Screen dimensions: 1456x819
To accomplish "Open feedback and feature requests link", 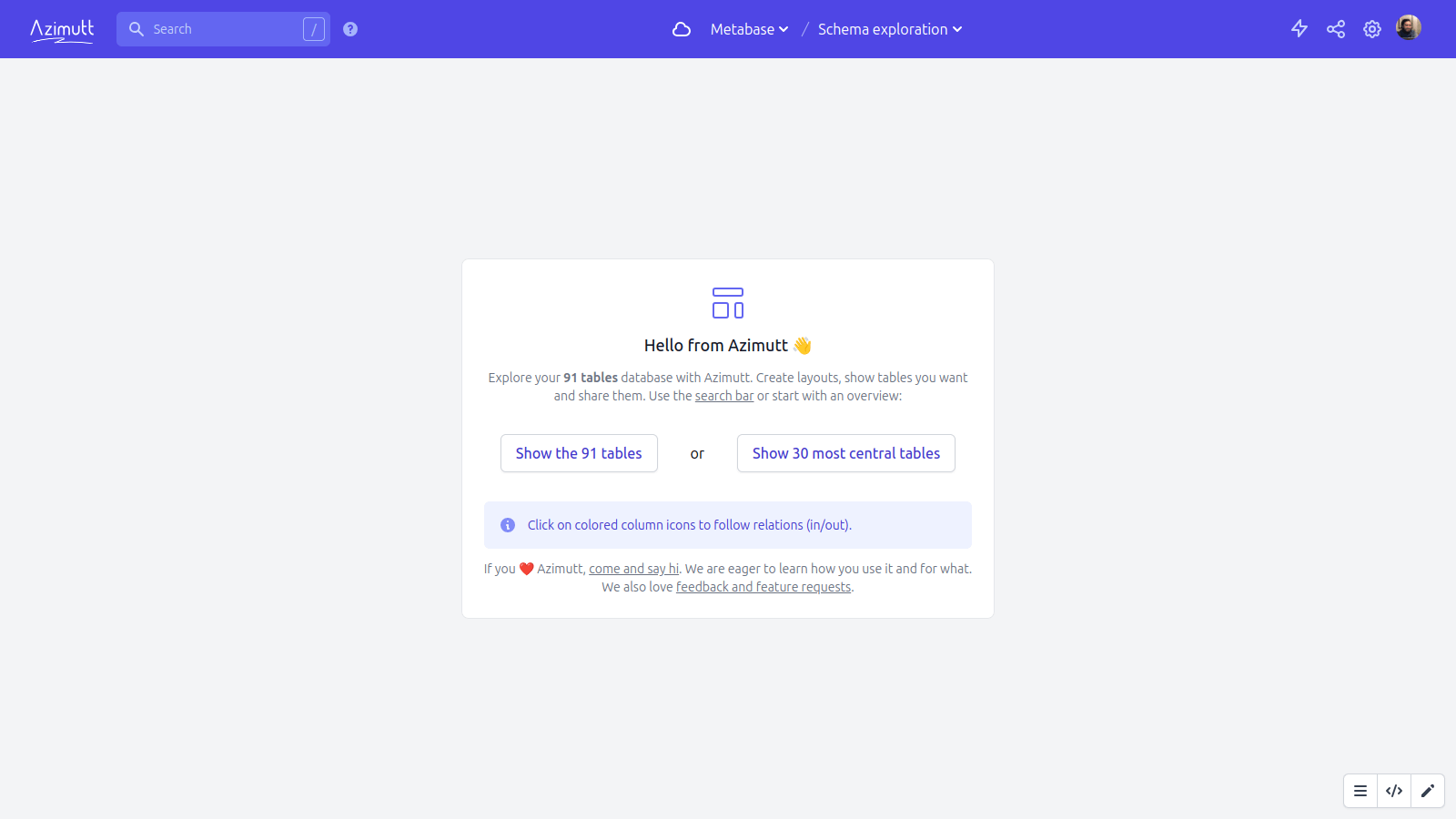I will (763, 587).
